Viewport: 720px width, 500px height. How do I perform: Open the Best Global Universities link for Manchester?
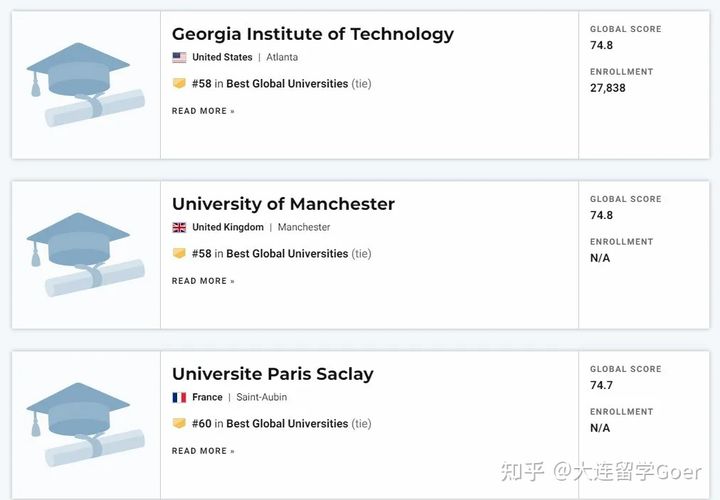tap(287, 253)
